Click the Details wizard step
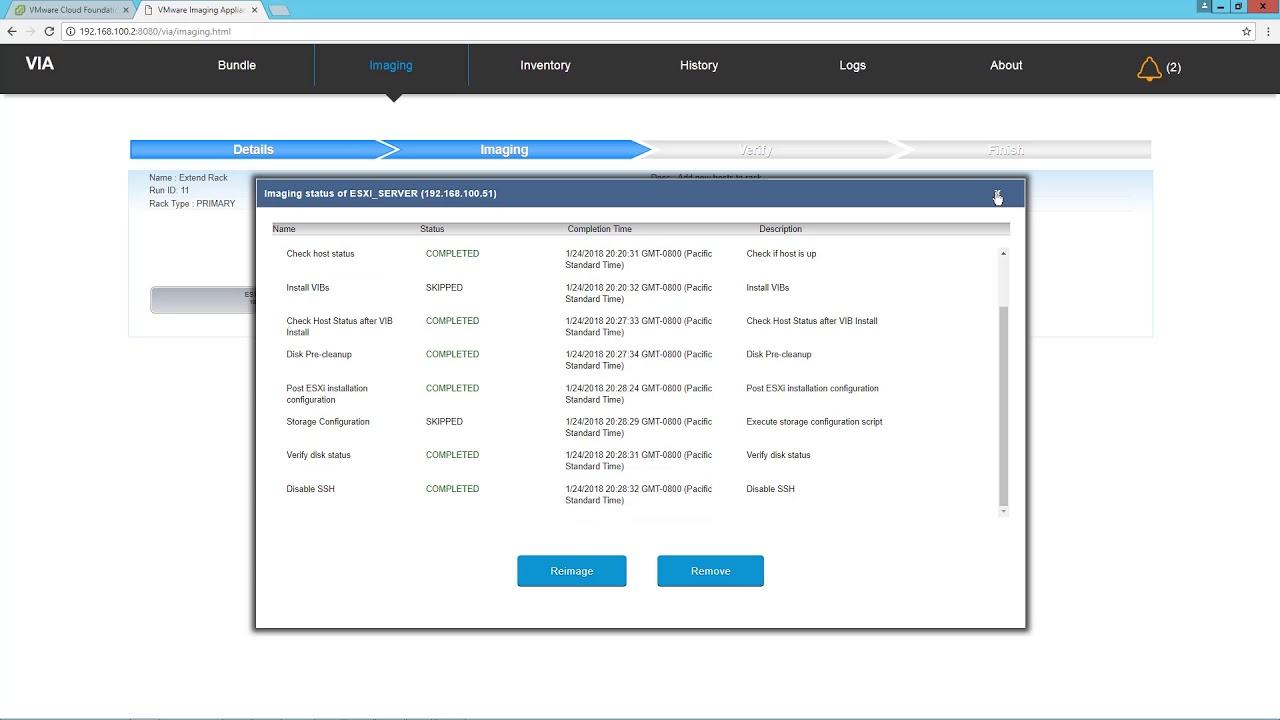Viewport: 1280px width, 720px height. 253,150
